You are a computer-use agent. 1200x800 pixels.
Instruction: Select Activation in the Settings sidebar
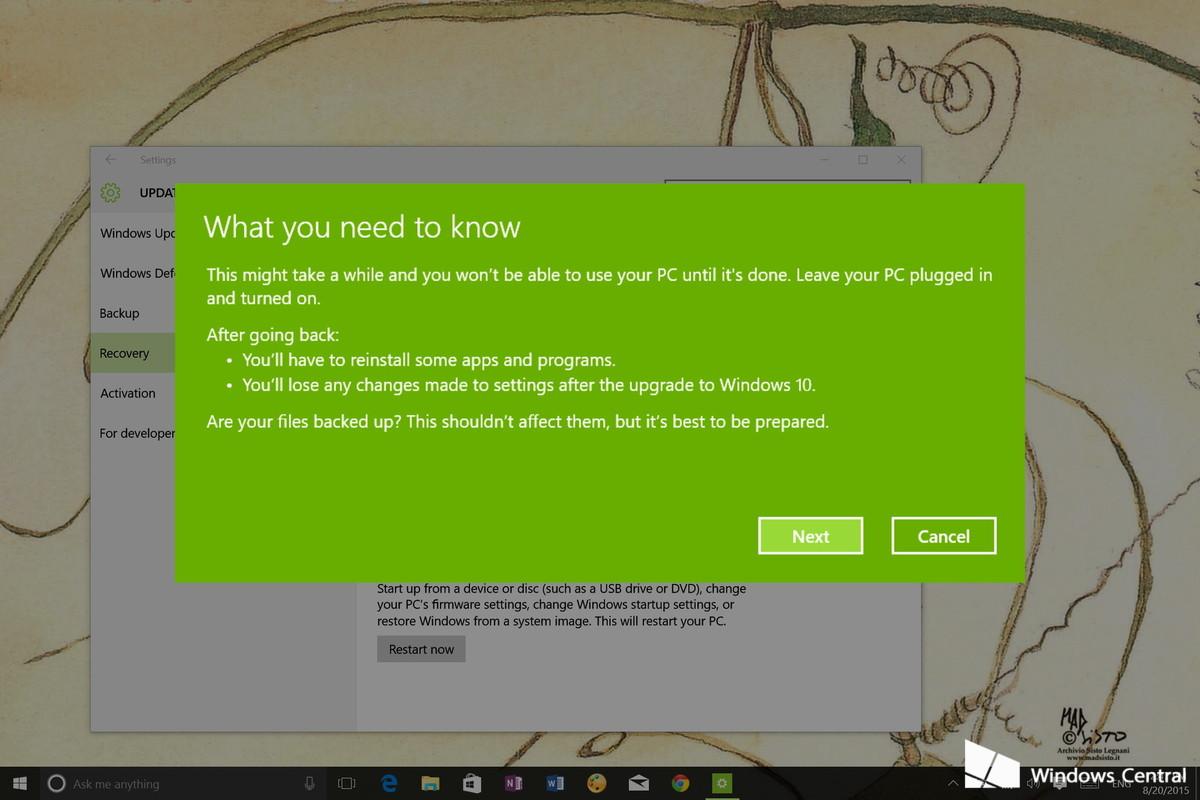pos(132,393)
